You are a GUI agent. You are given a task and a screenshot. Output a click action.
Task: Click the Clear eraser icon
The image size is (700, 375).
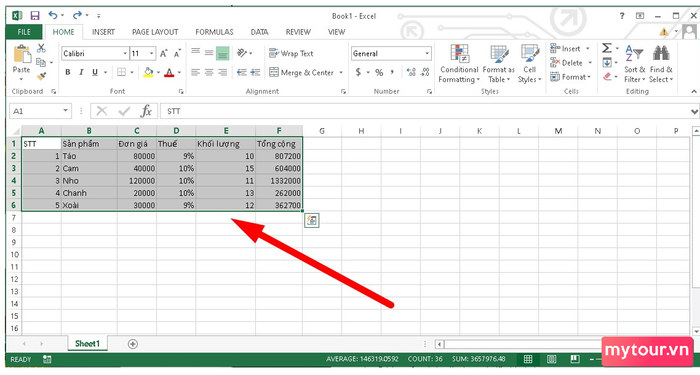click(607, 77)
